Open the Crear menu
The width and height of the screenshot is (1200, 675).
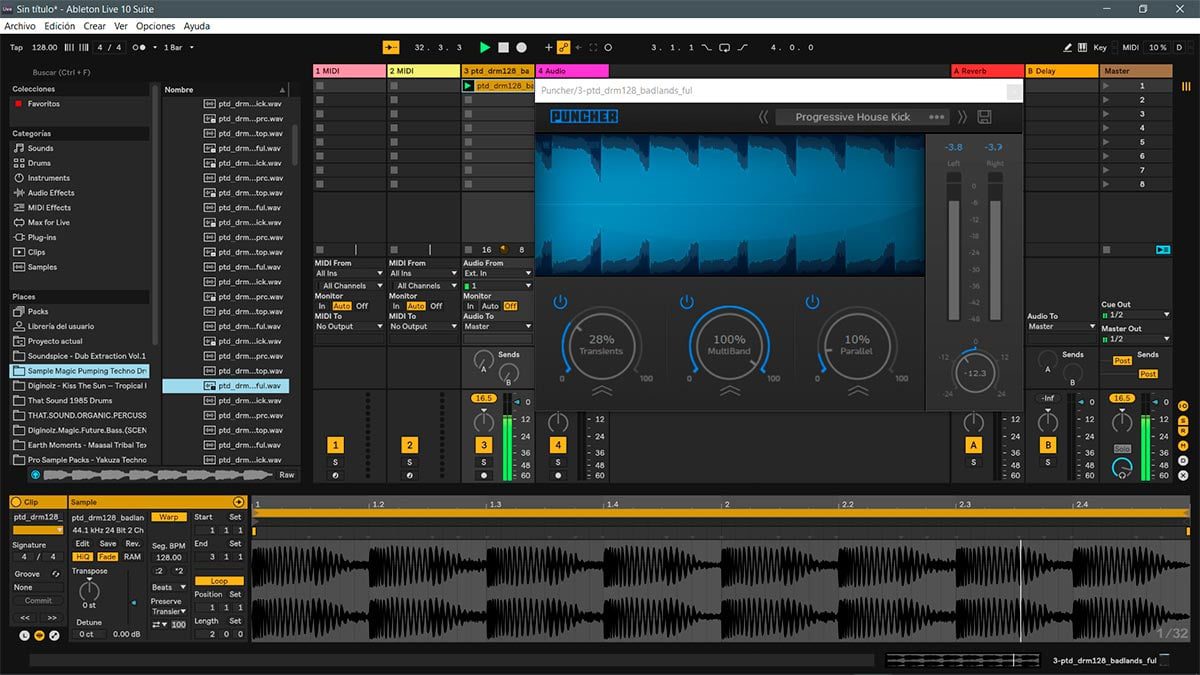coord(94,26)
